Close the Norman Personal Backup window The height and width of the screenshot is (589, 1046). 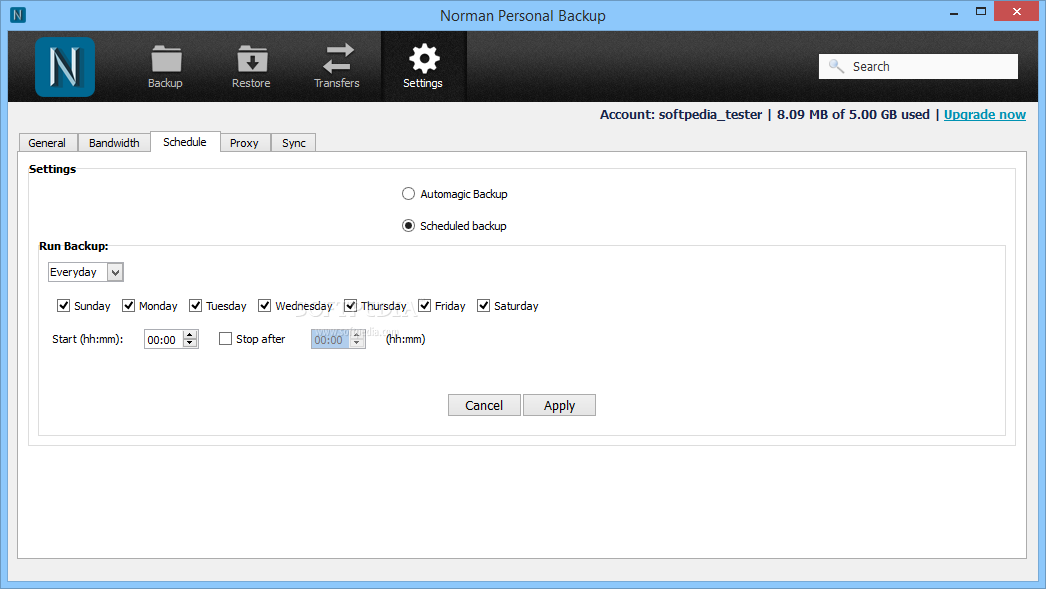1017,11
